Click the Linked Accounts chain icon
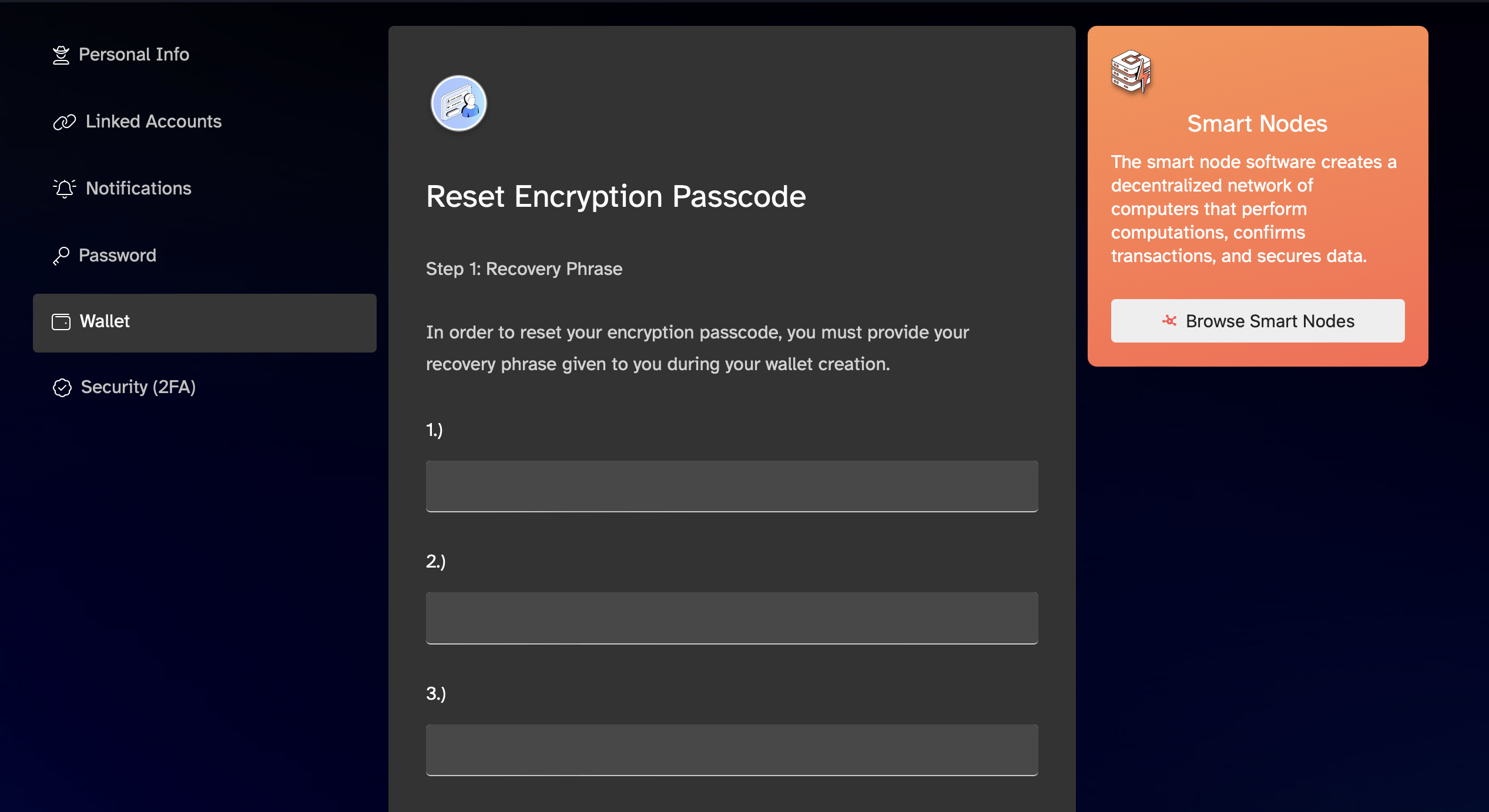 [x=65, y=122]
